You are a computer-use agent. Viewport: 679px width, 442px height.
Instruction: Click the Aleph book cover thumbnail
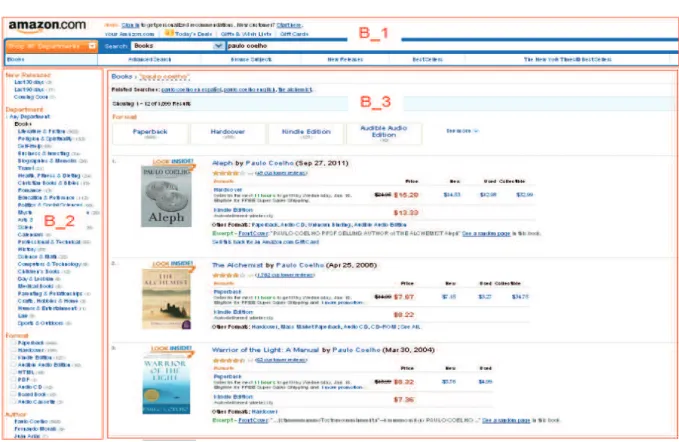click(x=166, y=197)
